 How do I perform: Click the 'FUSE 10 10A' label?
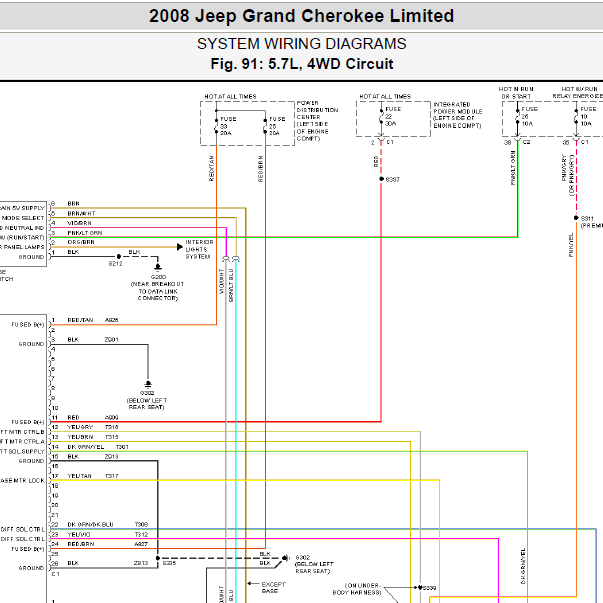588,116
